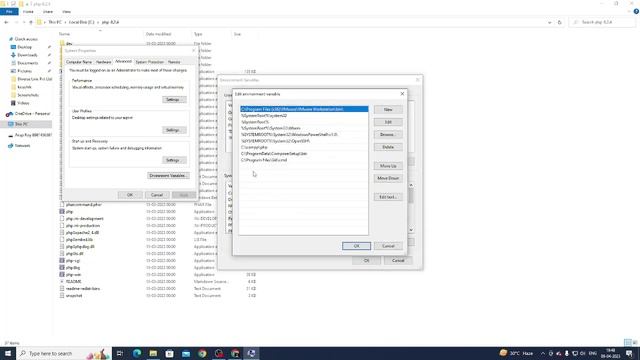
Task: Open Task View on taskbar
Action: pyautogui.click(x=120, y=353)
